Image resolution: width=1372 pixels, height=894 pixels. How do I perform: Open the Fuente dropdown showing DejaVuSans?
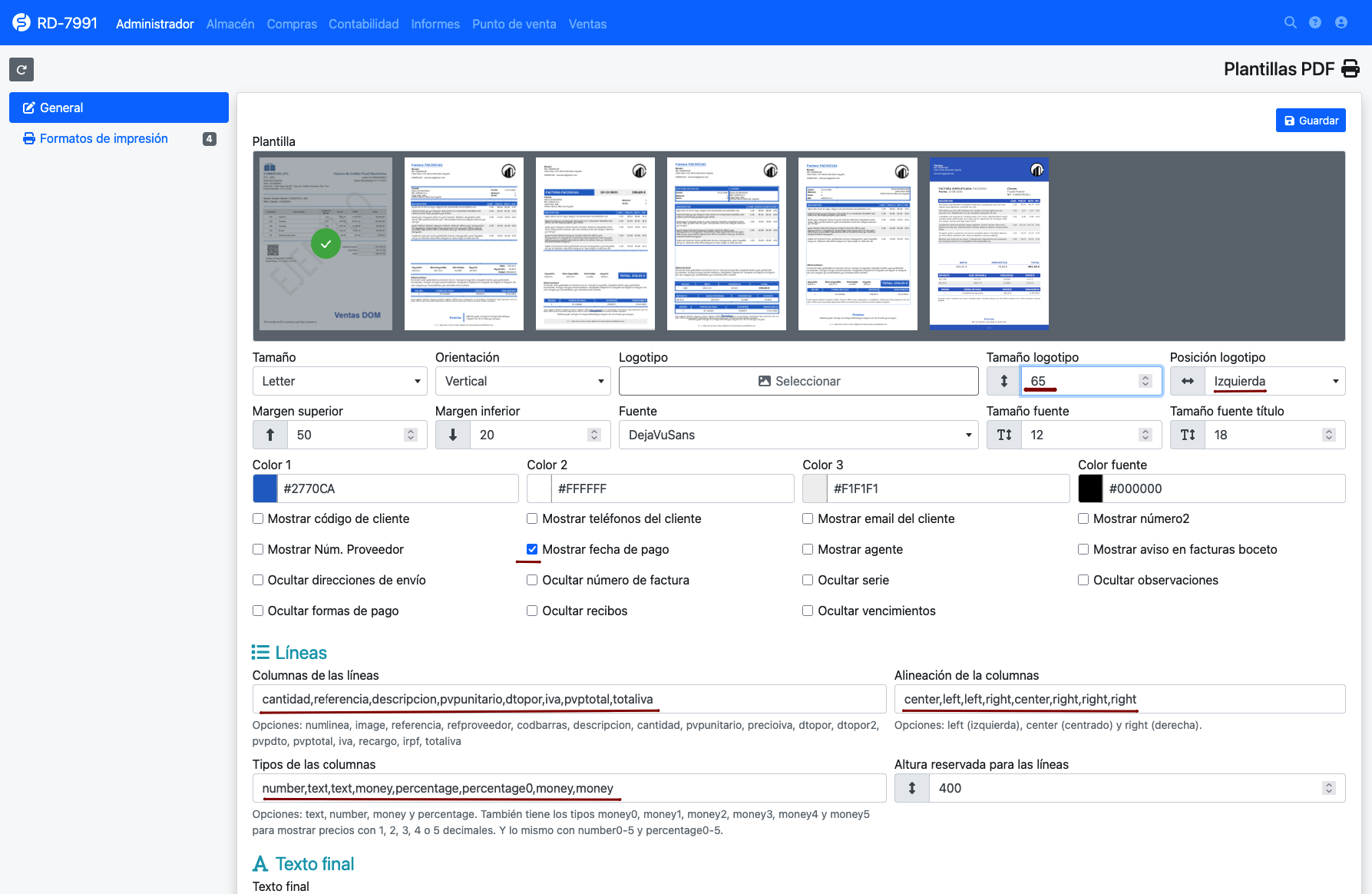[x=798, y=435]
